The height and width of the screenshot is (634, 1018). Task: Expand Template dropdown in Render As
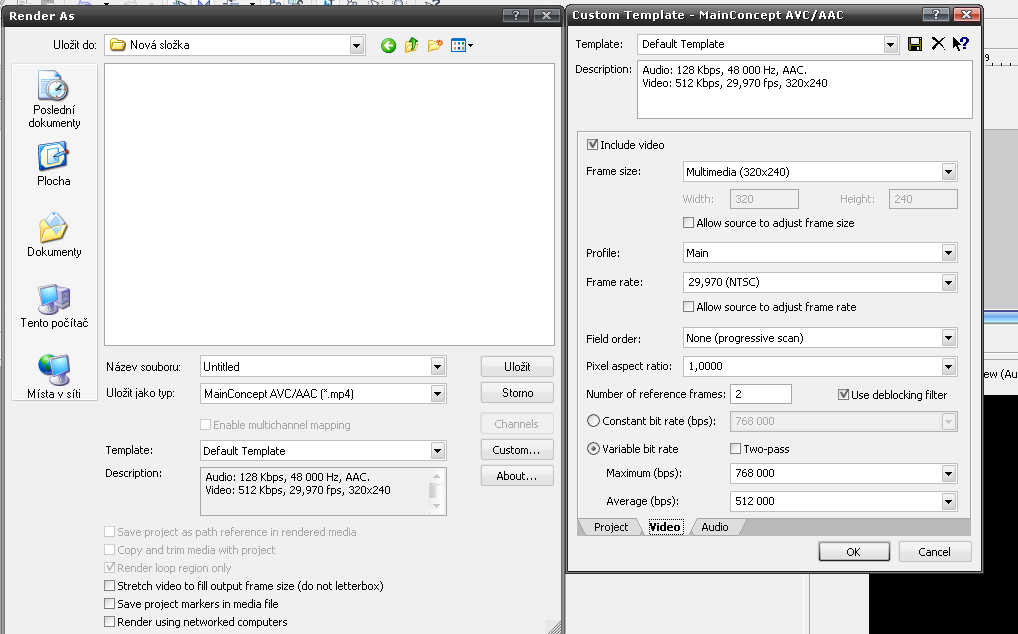438,450
